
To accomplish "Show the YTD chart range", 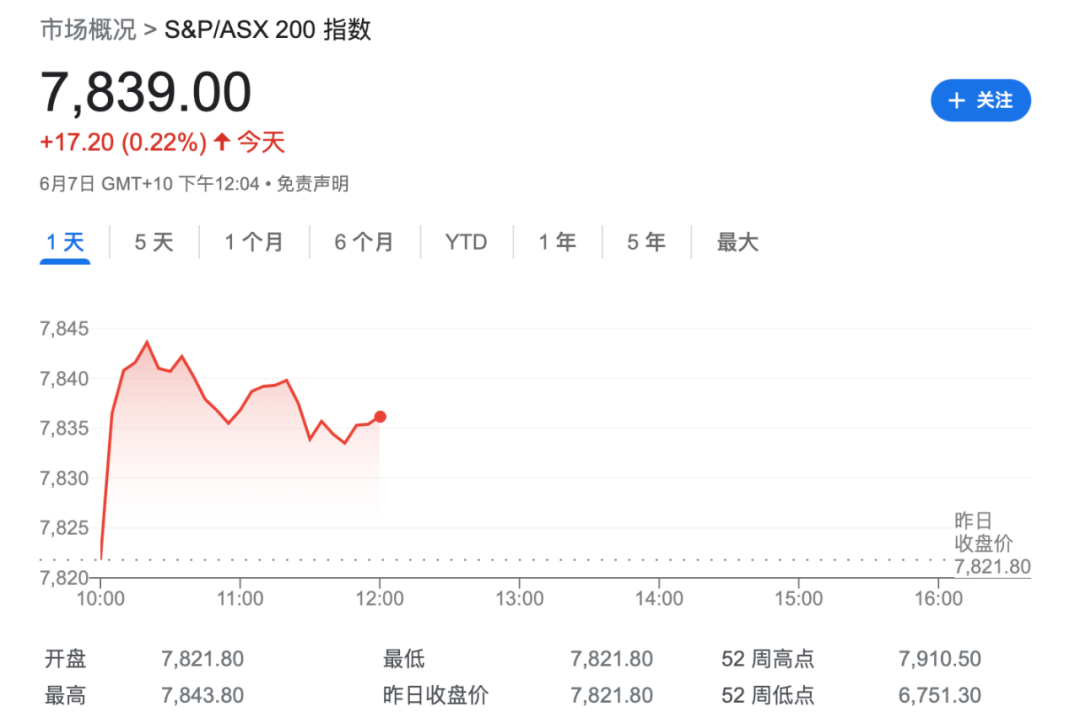I will [x=466, y=242].
